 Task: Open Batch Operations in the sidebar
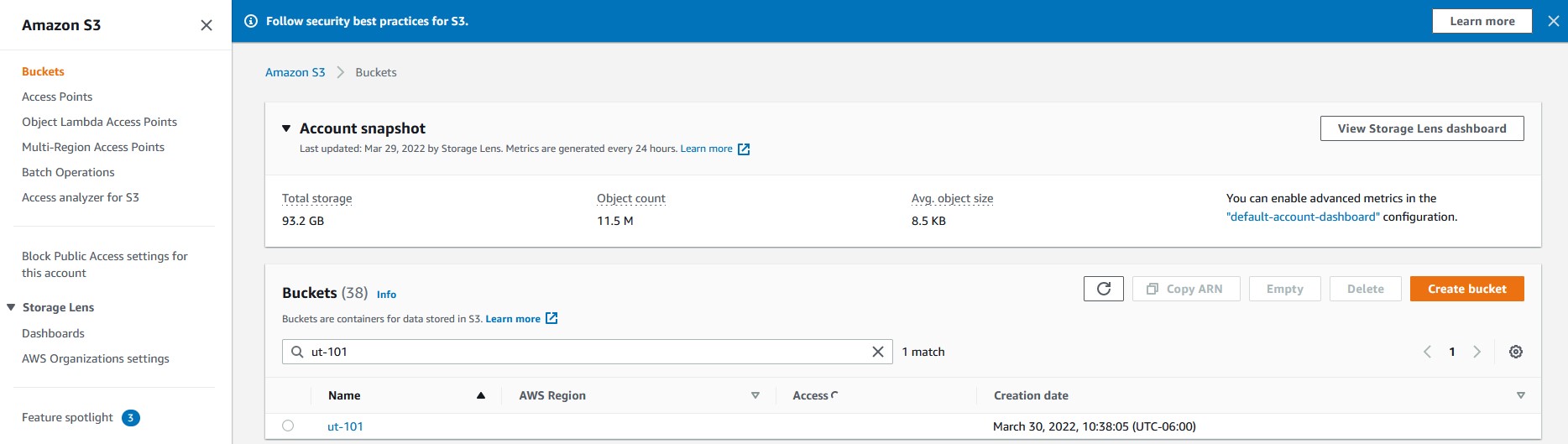pyautogui.click(x=68, y=172)
